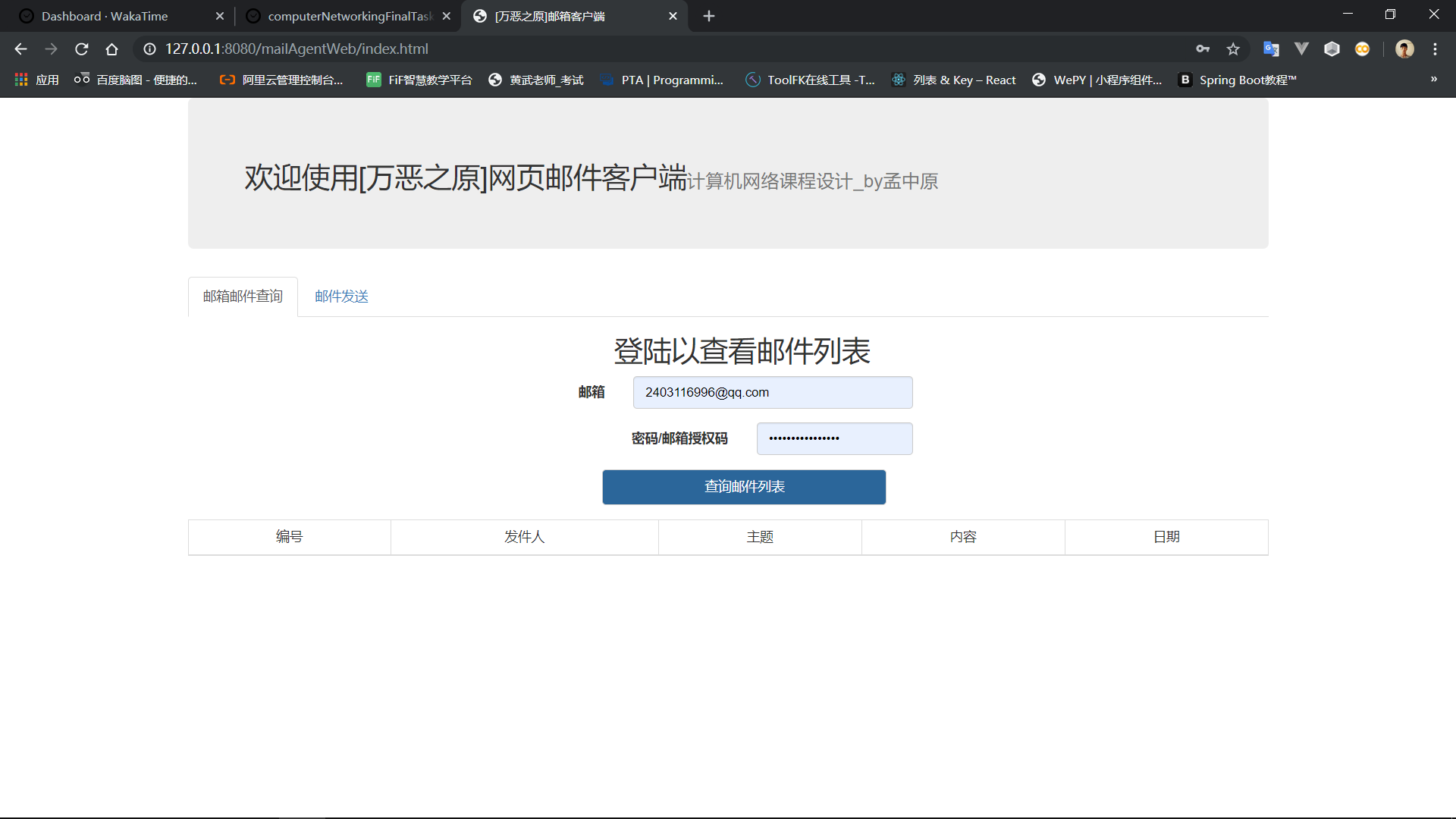Viewport: 1456px width, 819px height.
Task: Open the Chrome three-dot menu
Action: tap(1435, 49)
